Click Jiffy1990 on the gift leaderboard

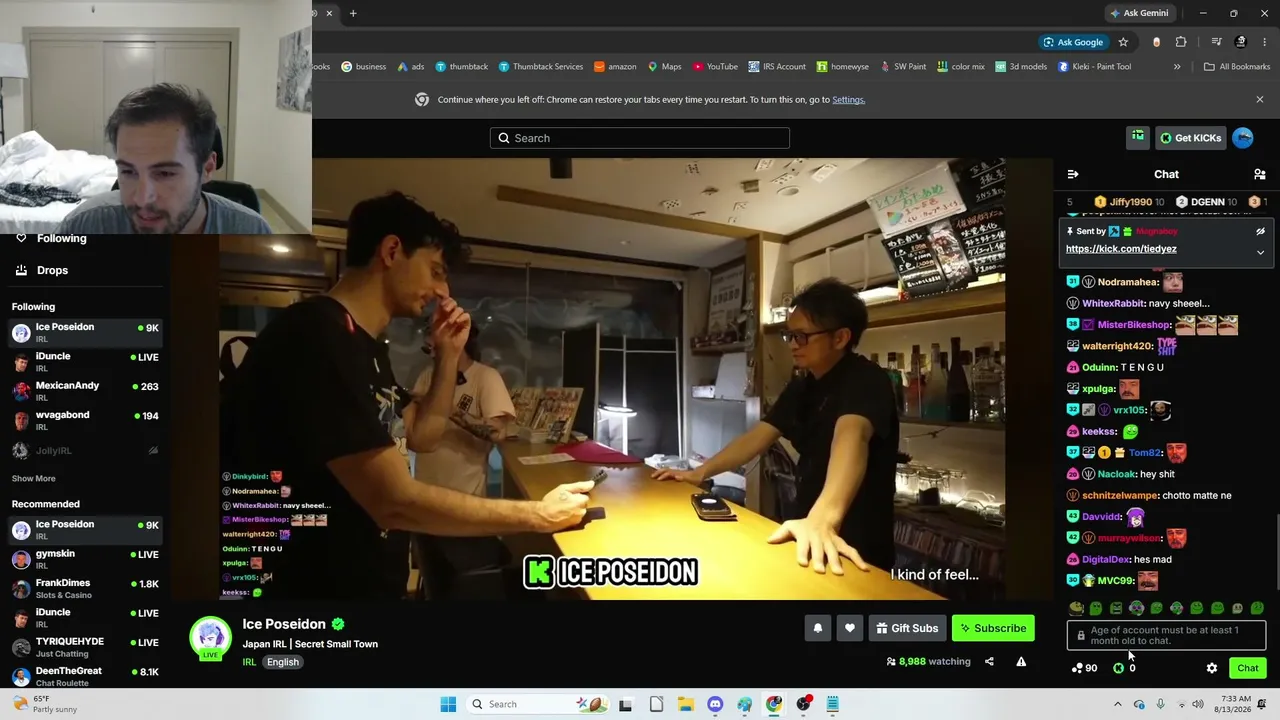(1129, 202)
